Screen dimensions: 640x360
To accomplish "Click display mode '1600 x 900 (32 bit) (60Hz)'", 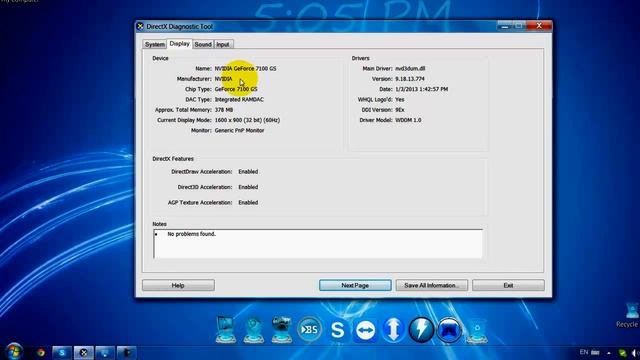I will tap(247, 120).
